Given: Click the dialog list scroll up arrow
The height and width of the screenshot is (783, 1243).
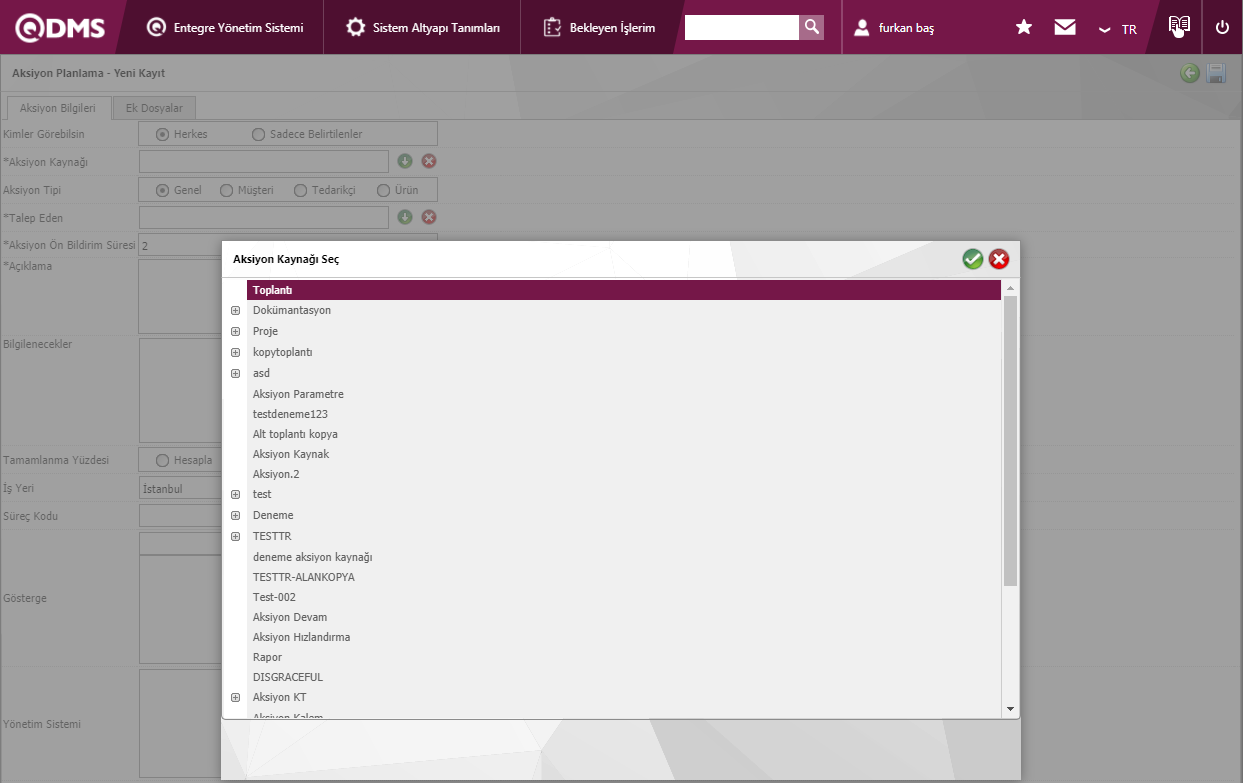Looking at the screenshot, I should 1010,288.
